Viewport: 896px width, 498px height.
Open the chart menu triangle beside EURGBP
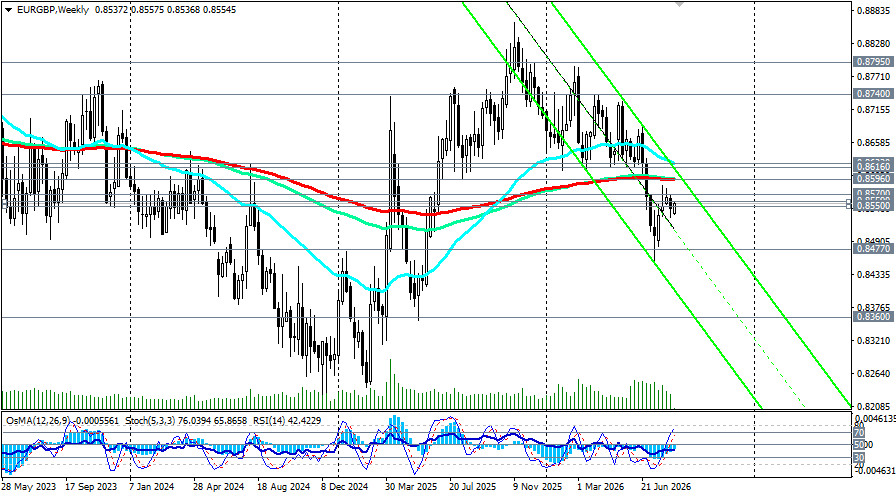[7, 10]
